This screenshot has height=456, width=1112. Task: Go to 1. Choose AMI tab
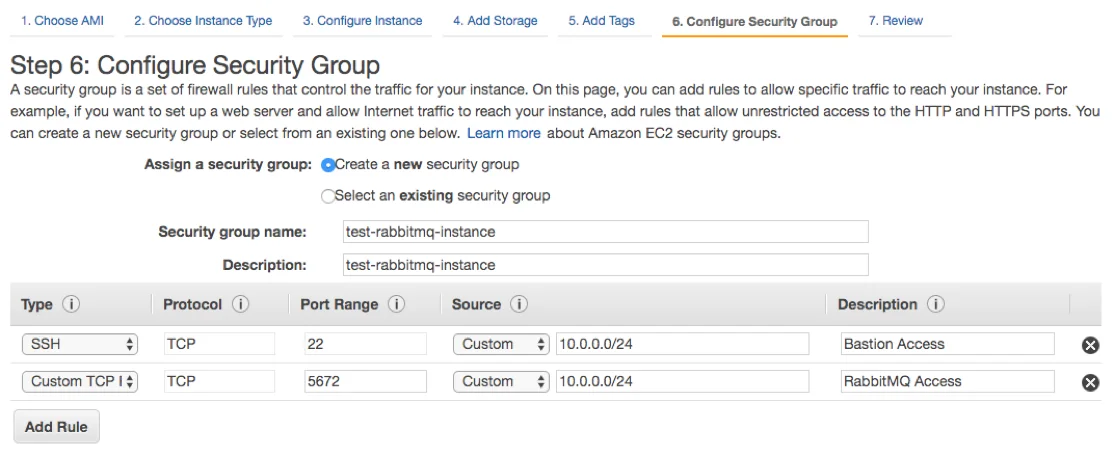pyautogui.click(x=62, y=21)
